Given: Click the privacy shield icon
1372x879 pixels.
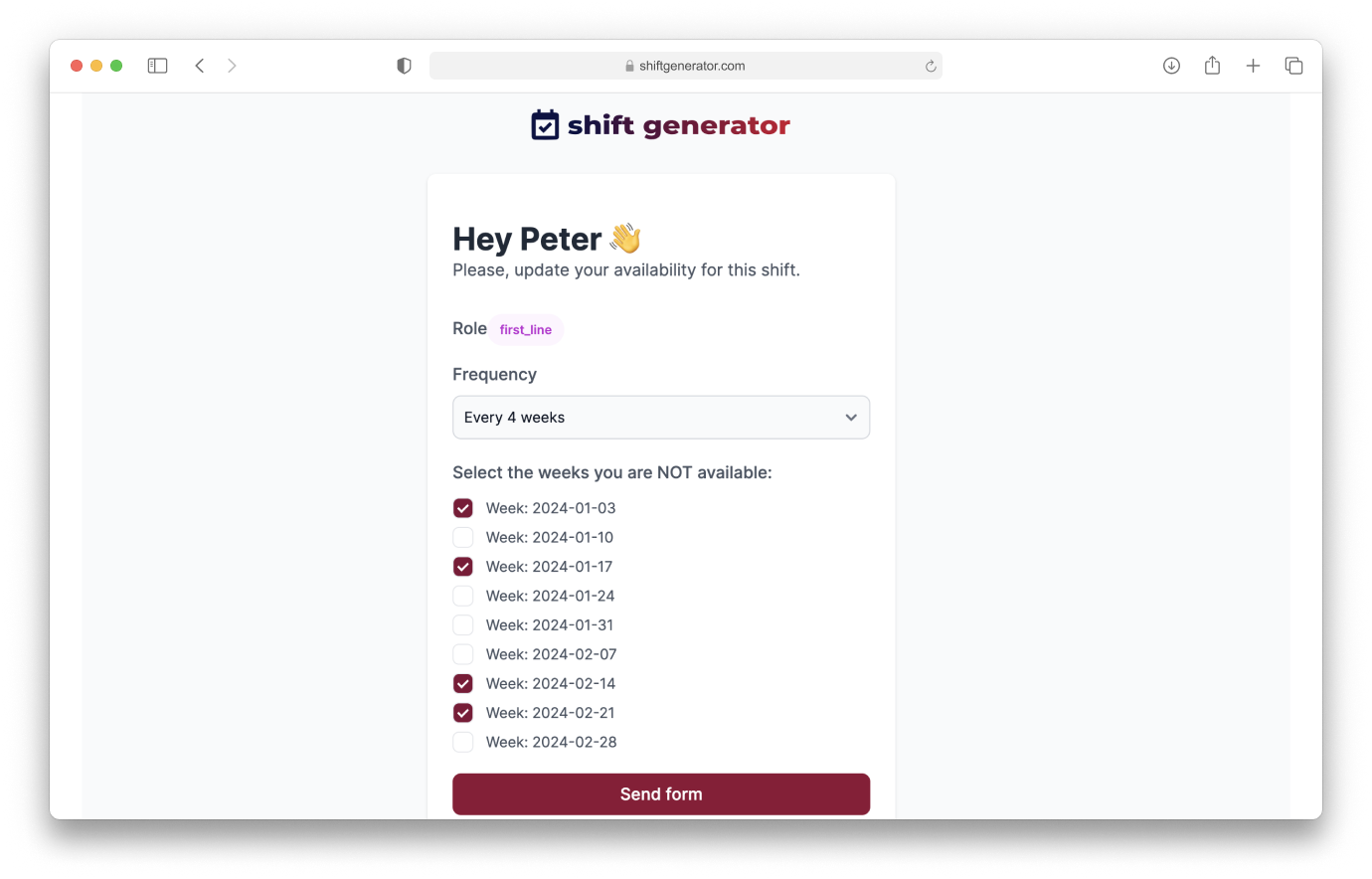Looking at the screenshot, I should (404, 66).
